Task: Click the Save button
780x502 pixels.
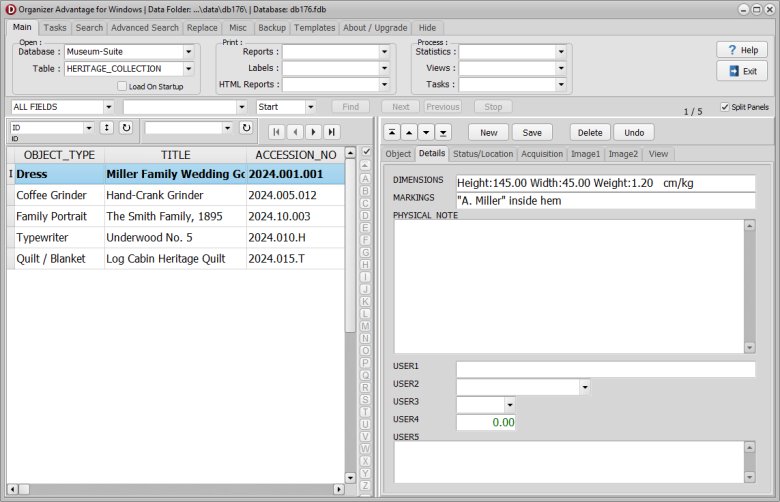Action: click(532, 132)
